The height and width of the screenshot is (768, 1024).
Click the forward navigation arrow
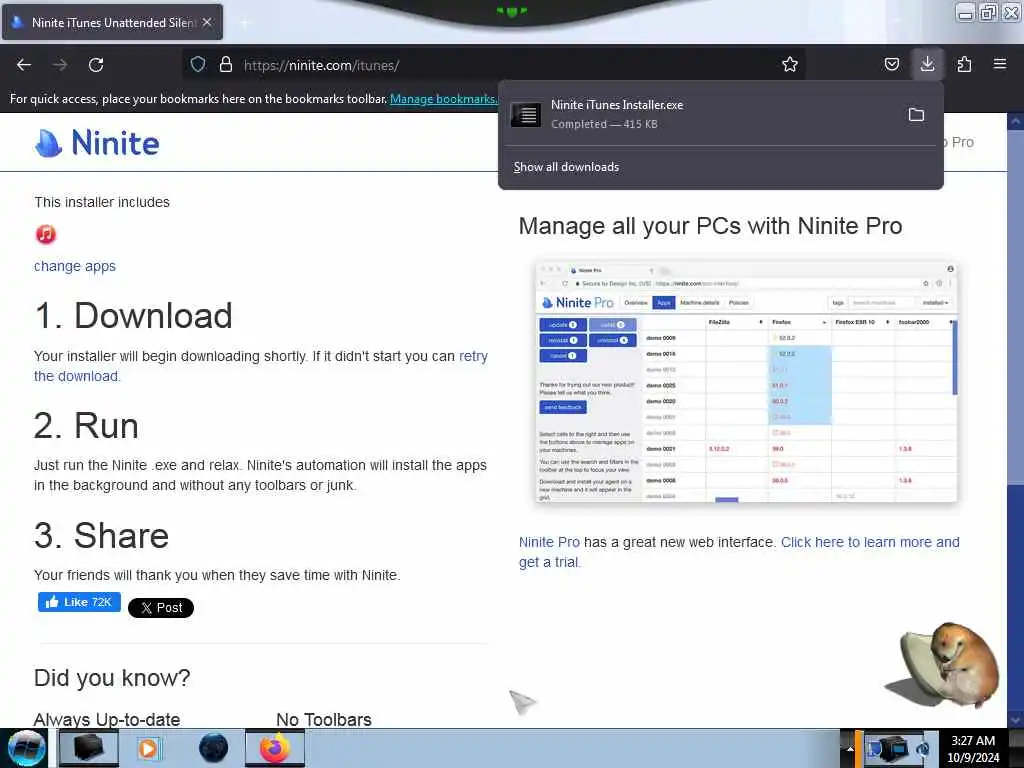60,65
